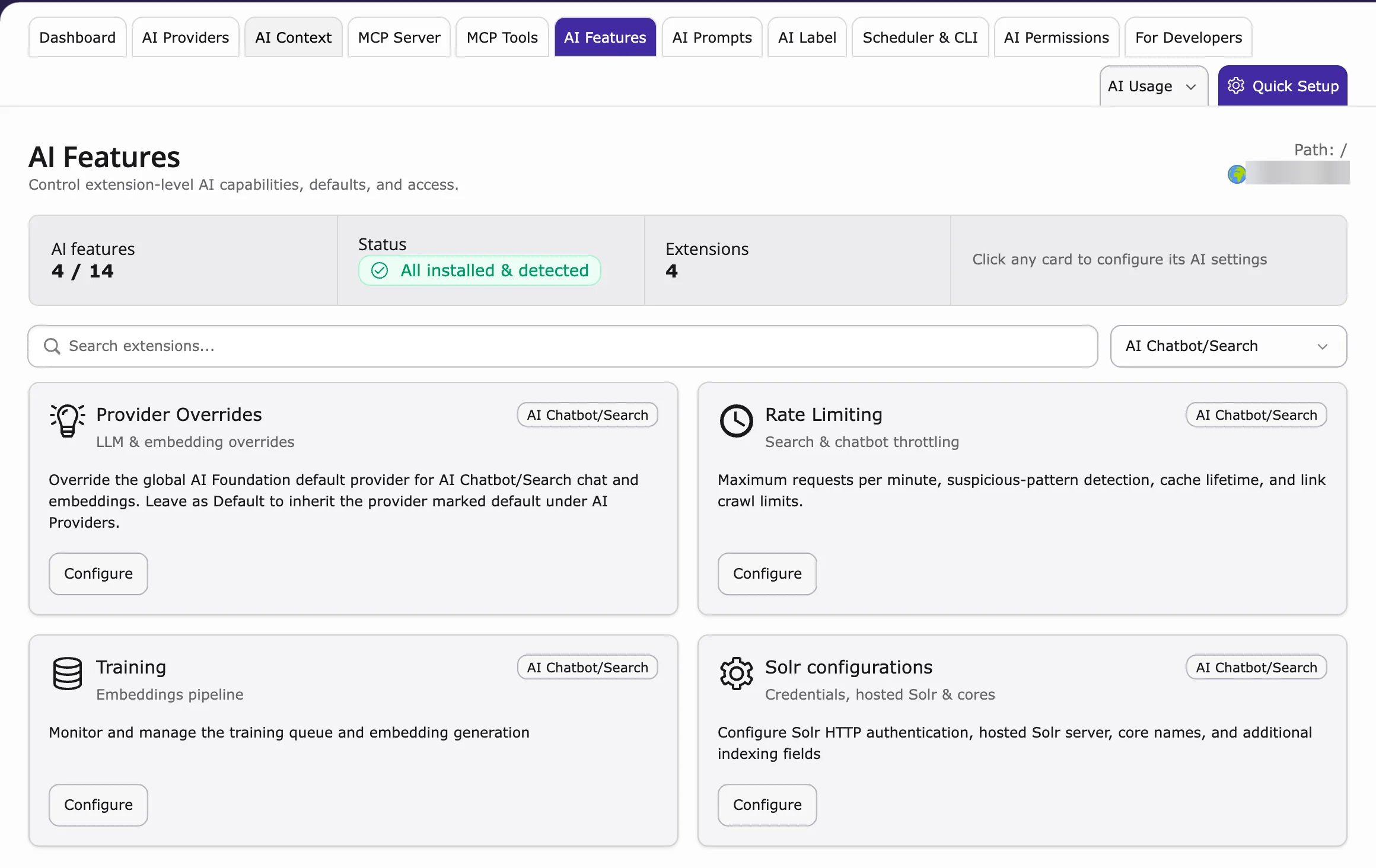Viewport: 1376px width, 868px height.
Task: Click the gear icon on Quick Setup button
Action: pos(1236,86)
